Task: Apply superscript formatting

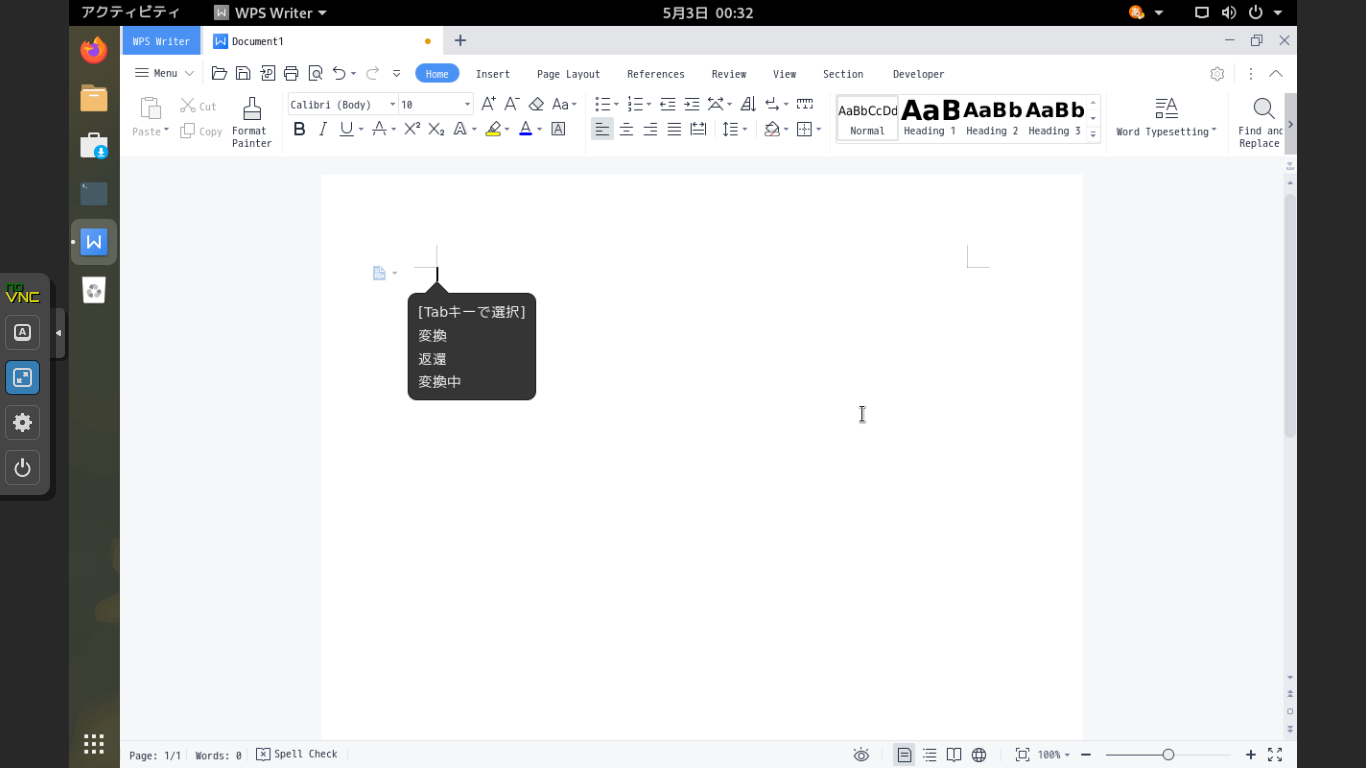Action: (x=411, y=129)
